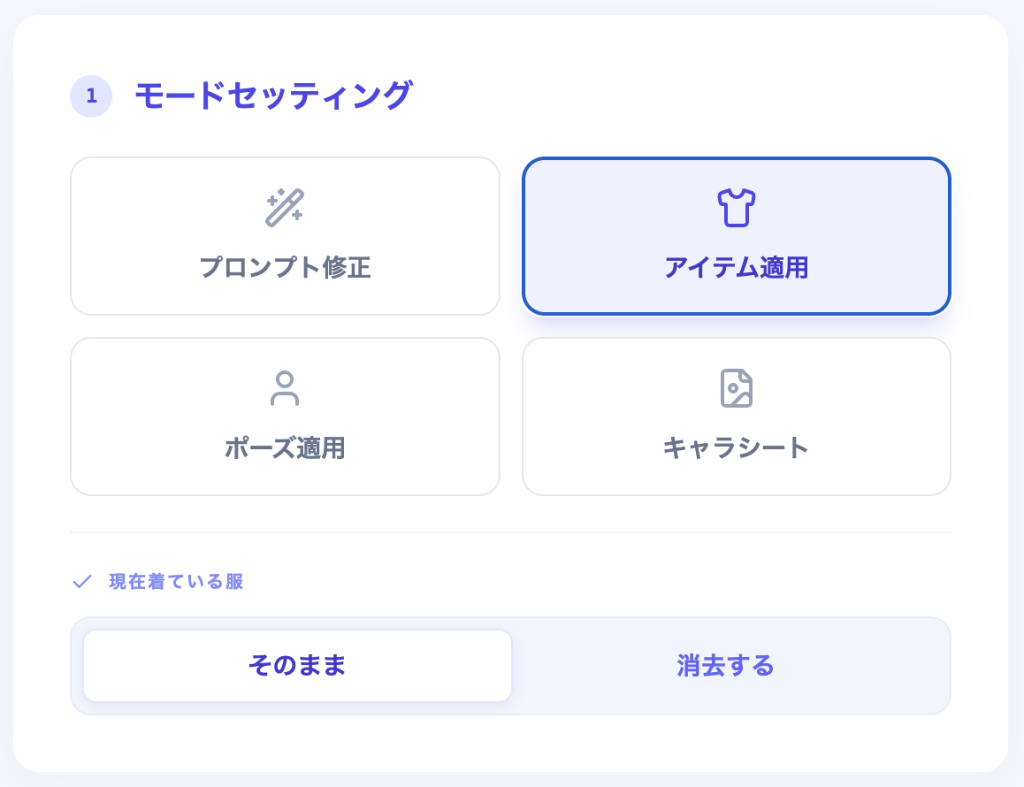1024x787 pixels.
Task: Click the 現在着ている服 section label
Action: 176,581
